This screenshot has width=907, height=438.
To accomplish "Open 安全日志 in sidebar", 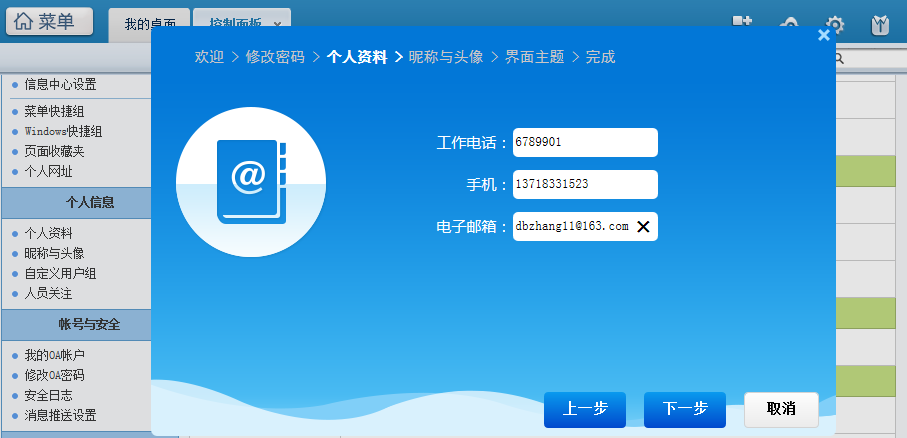I will pyautogui.click(x=48, y=395).
